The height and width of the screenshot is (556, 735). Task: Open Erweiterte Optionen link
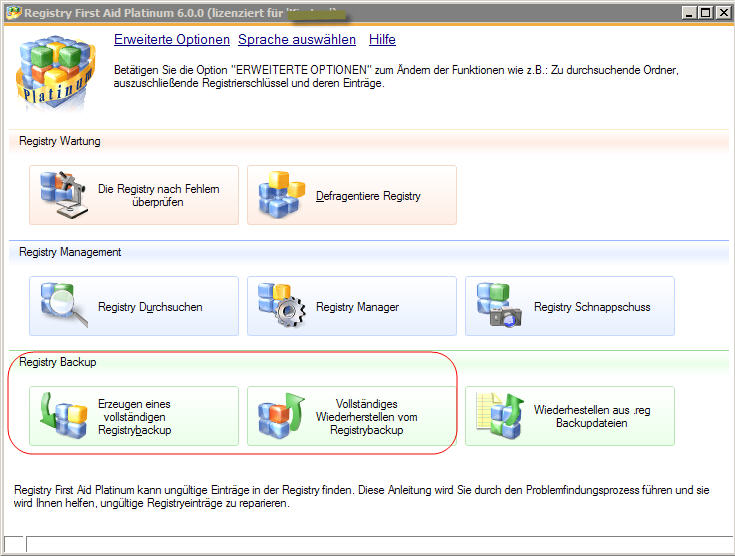[x=172, y=39]
